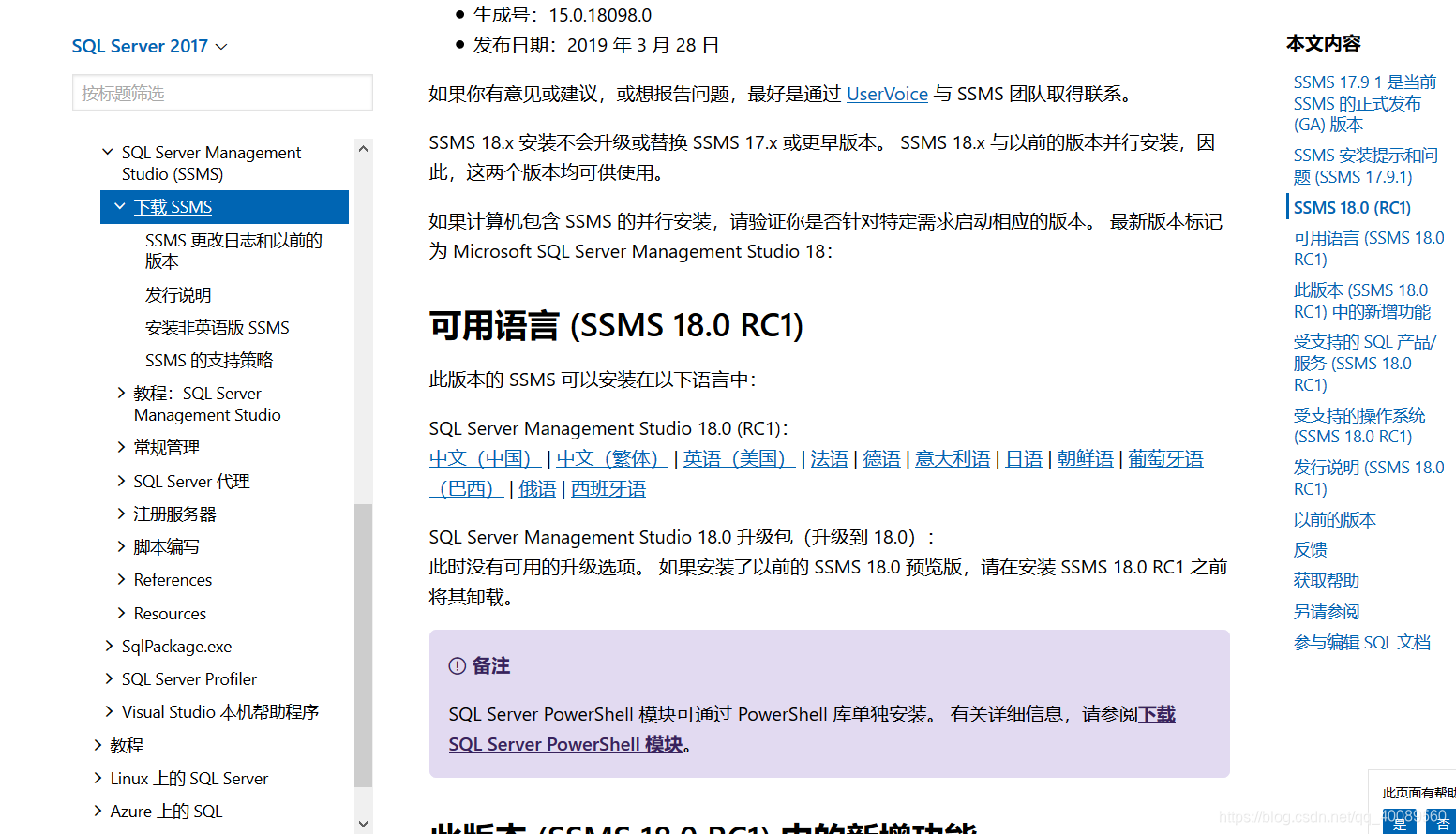Screen dimensions: 1456x834
Task: Click the 备注 info icon
Action: click(458, 666)
